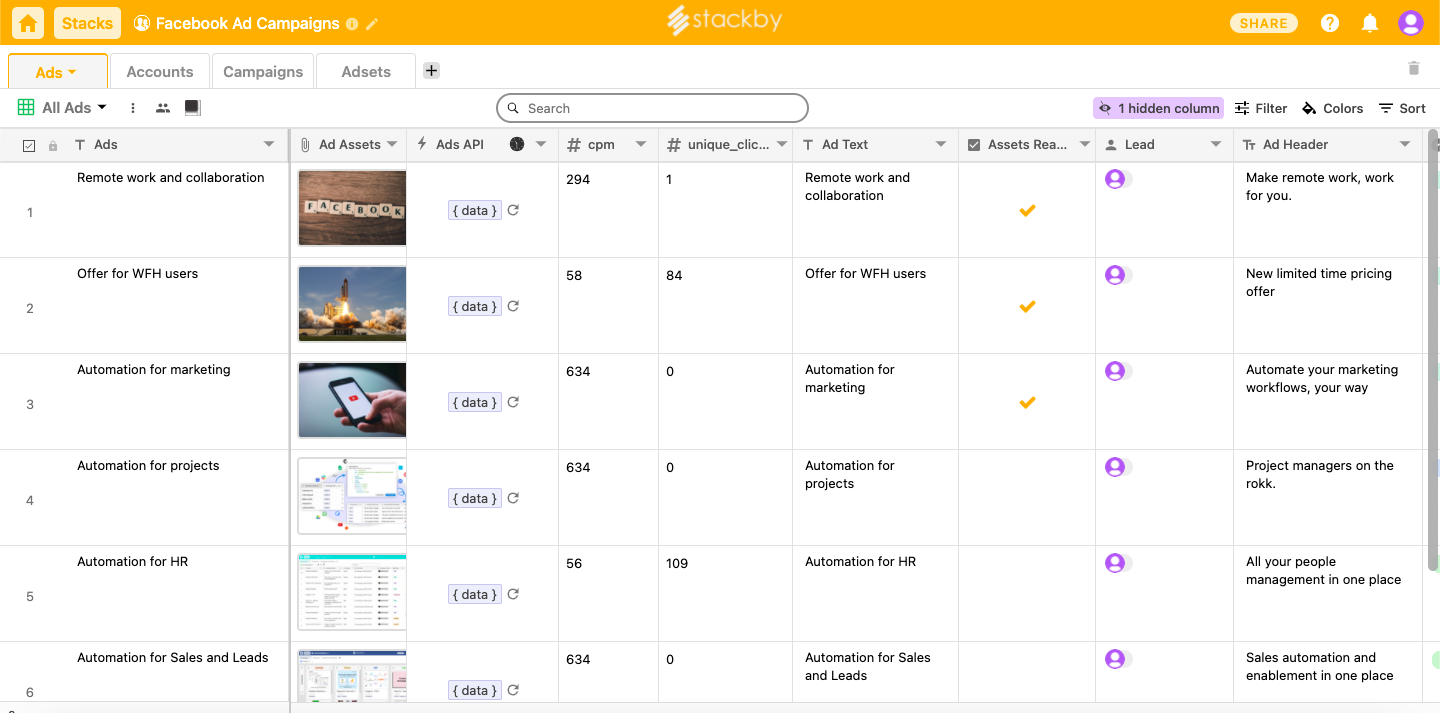Toggle the select-all rows checkbox
This screenshot has width=1440, height=713.
29,145
